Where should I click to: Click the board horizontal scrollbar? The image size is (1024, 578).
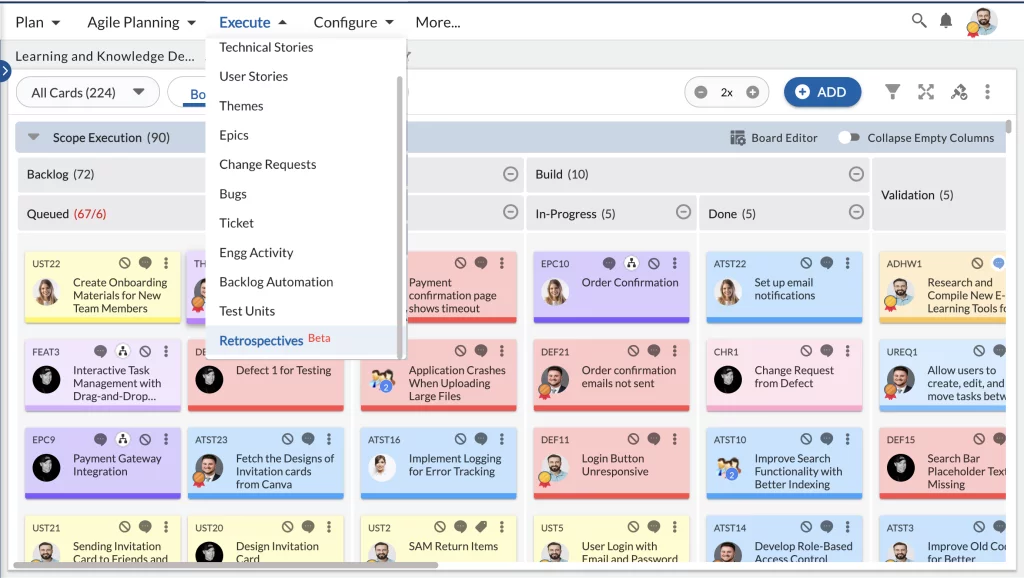tap(225, 565)
